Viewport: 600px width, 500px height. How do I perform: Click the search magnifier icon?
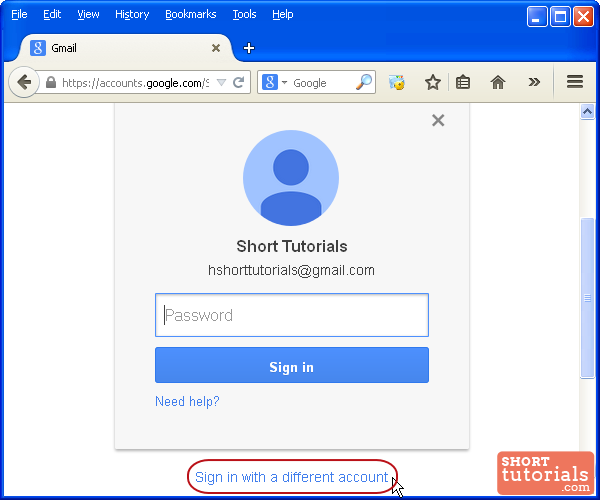click(364, 83)
